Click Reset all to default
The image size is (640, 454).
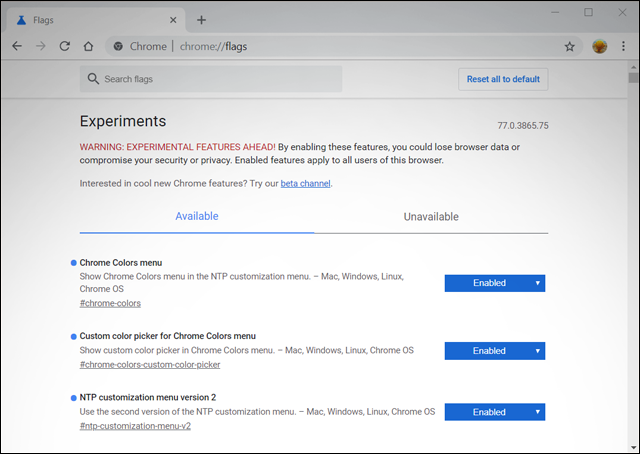click(503, 79)
